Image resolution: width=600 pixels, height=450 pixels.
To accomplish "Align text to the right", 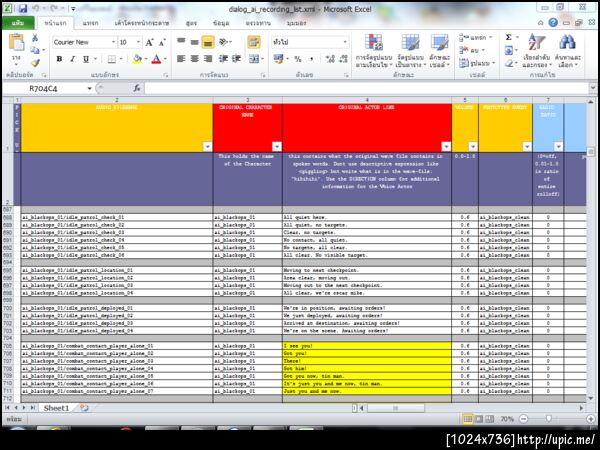I will pos(208,59).
